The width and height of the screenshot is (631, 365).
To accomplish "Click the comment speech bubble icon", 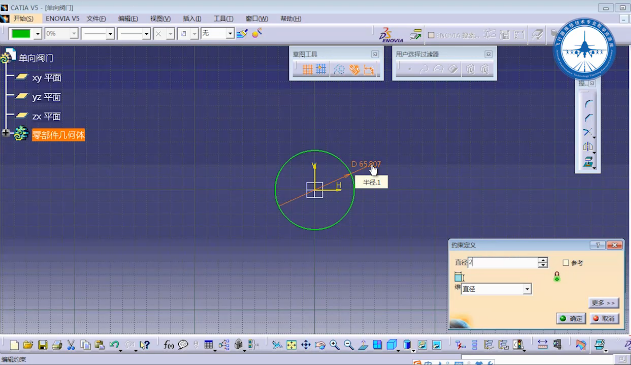I will 183,345.
